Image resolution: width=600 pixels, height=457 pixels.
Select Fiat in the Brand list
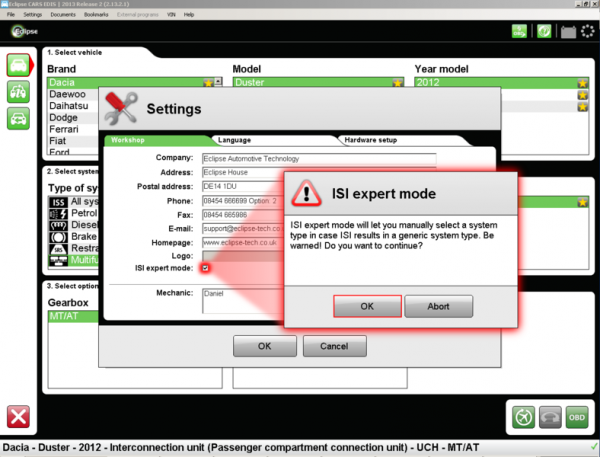[73, 141]
